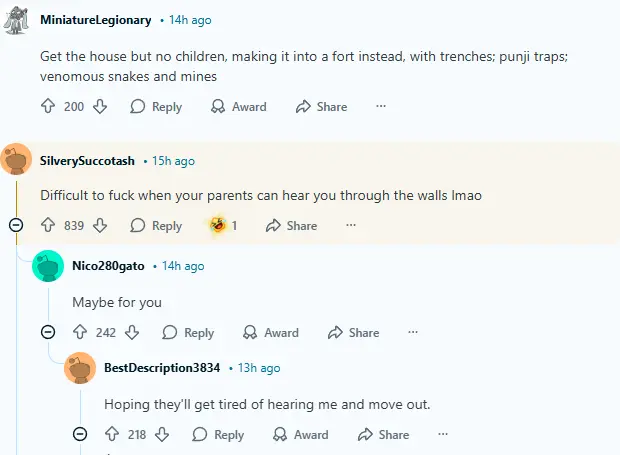Reply to MiniatureLegionary's comment
This screenshot has height=455, width=620.
[156, 107]
